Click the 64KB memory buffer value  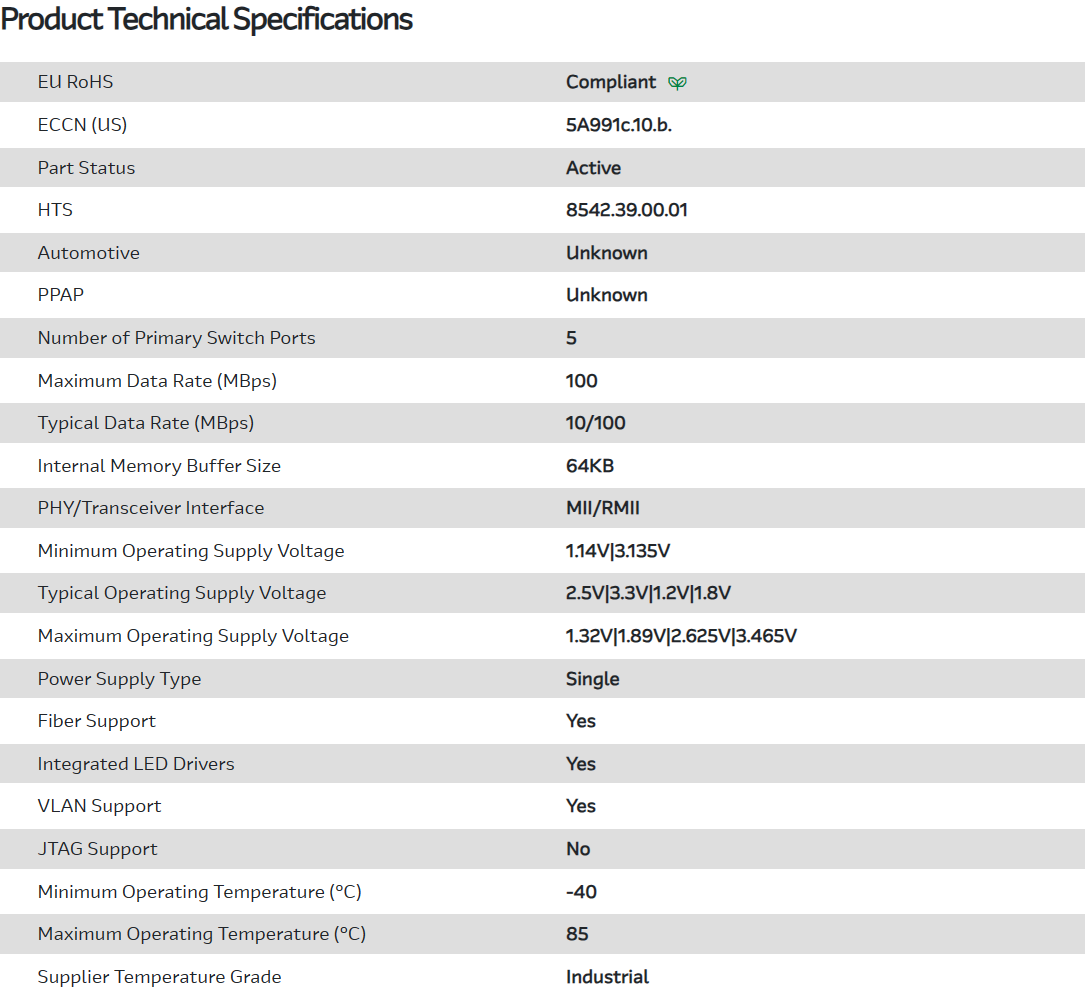tap(589, 466)
